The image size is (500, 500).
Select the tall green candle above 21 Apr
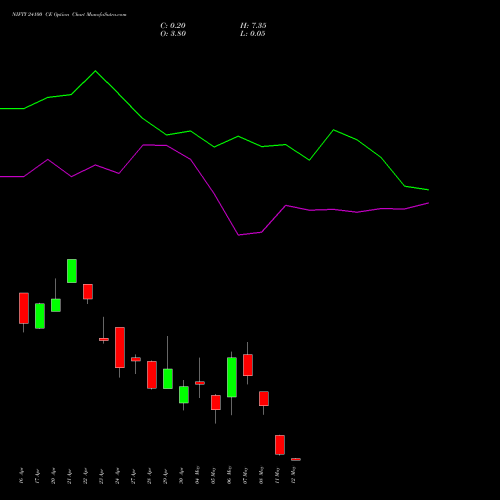tap(72, 271)
